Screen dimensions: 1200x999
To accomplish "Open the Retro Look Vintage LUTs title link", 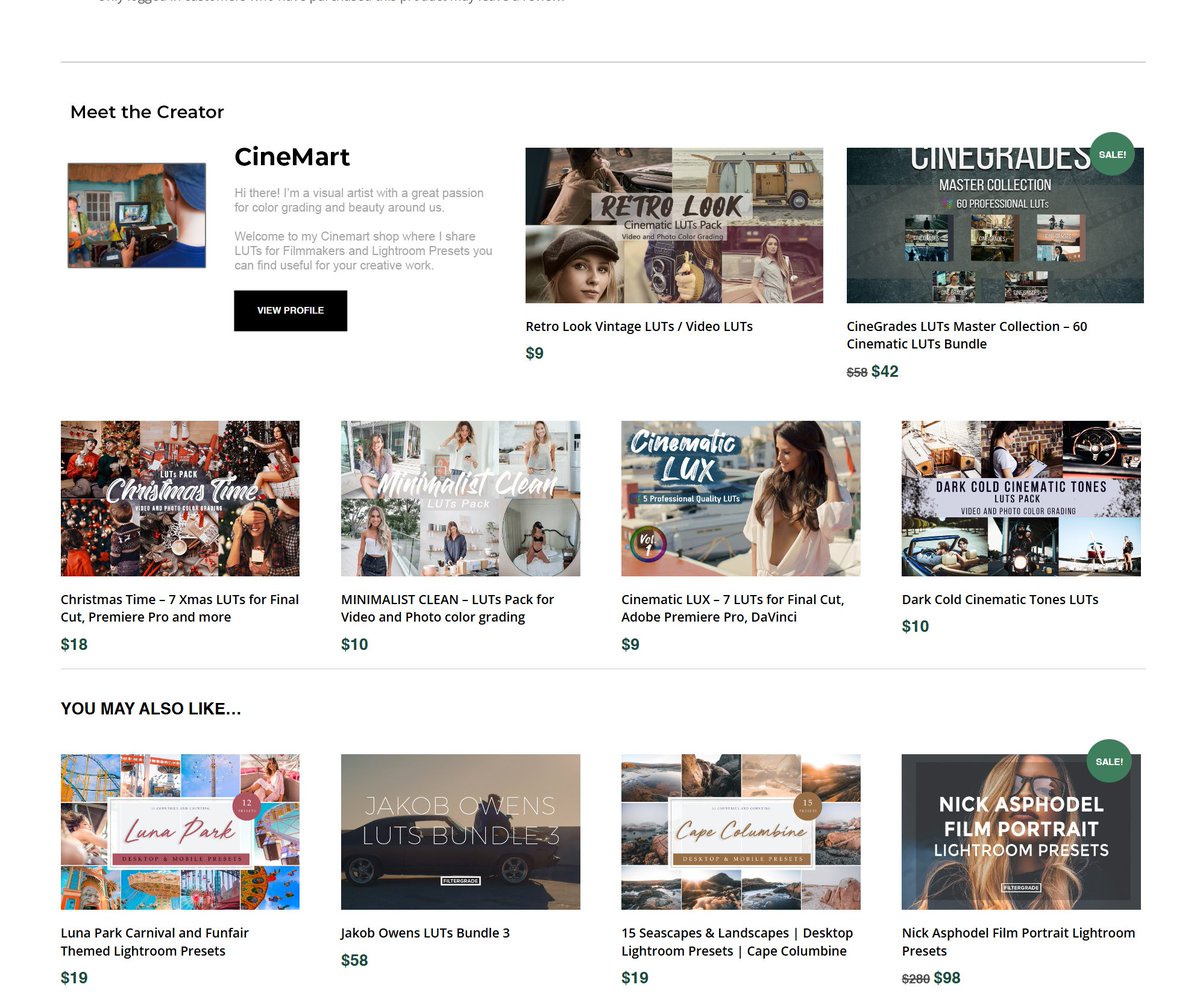I will pos(639,326).
